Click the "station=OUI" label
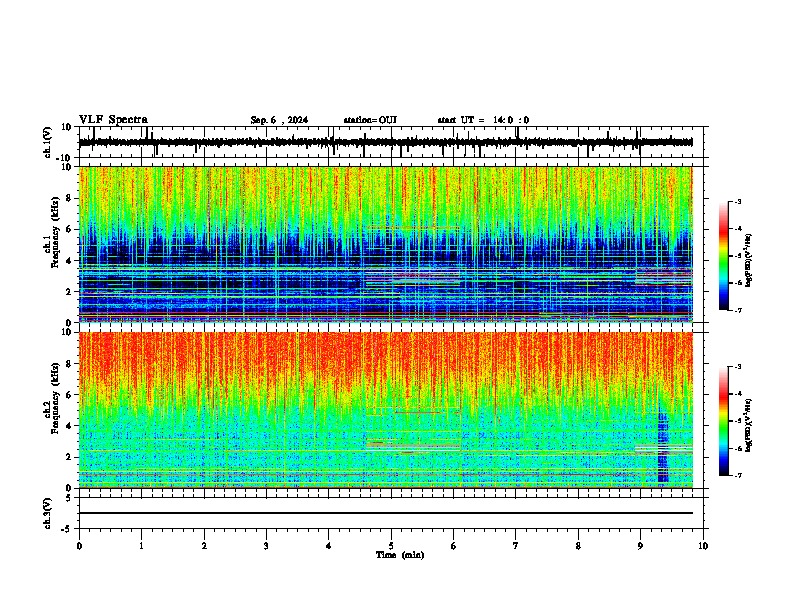792x612 pixels. (370, 120)
